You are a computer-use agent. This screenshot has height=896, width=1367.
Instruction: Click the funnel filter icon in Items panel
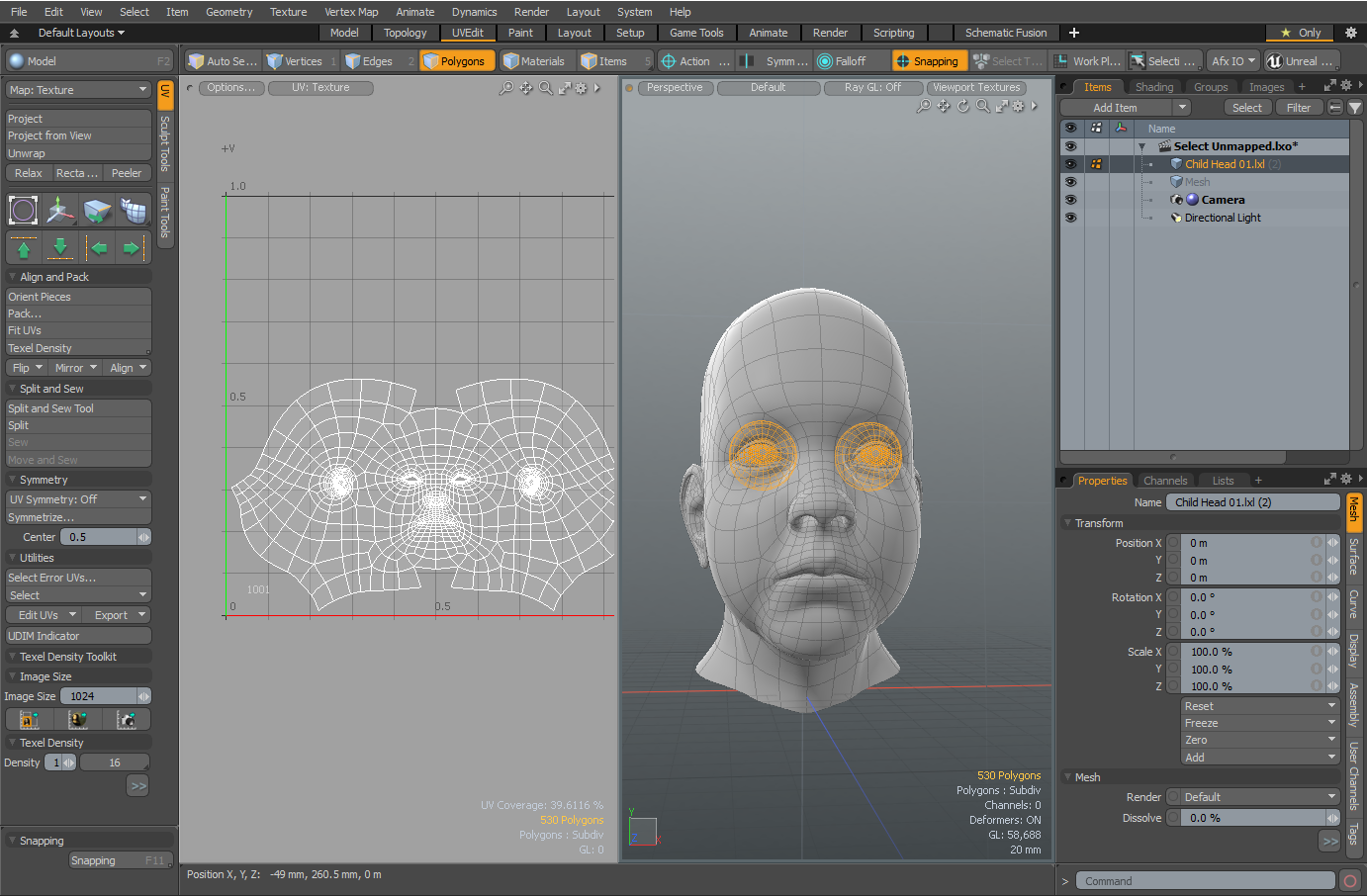coord(1355,108)
